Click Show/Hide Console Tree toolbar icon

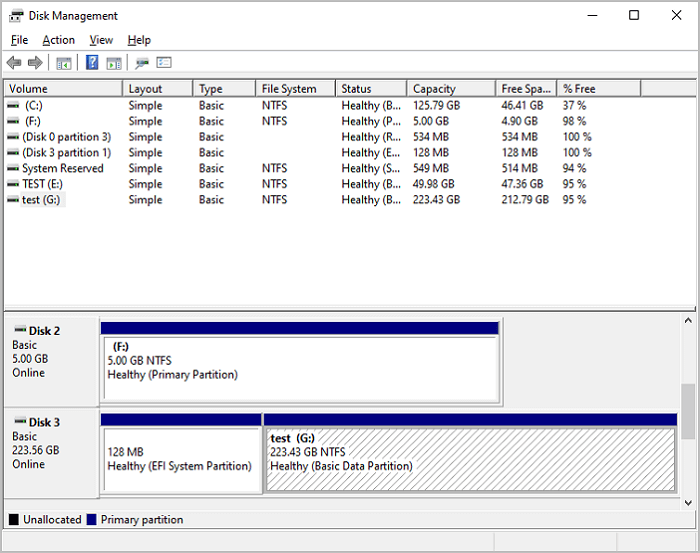pos(63,63)
